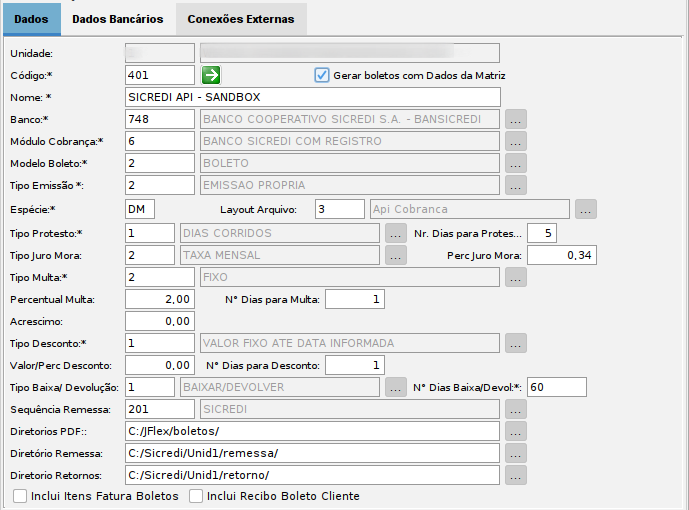Browse for Diretorios PDF folder
The image size is (689, 510).
[x=515, y=432]
